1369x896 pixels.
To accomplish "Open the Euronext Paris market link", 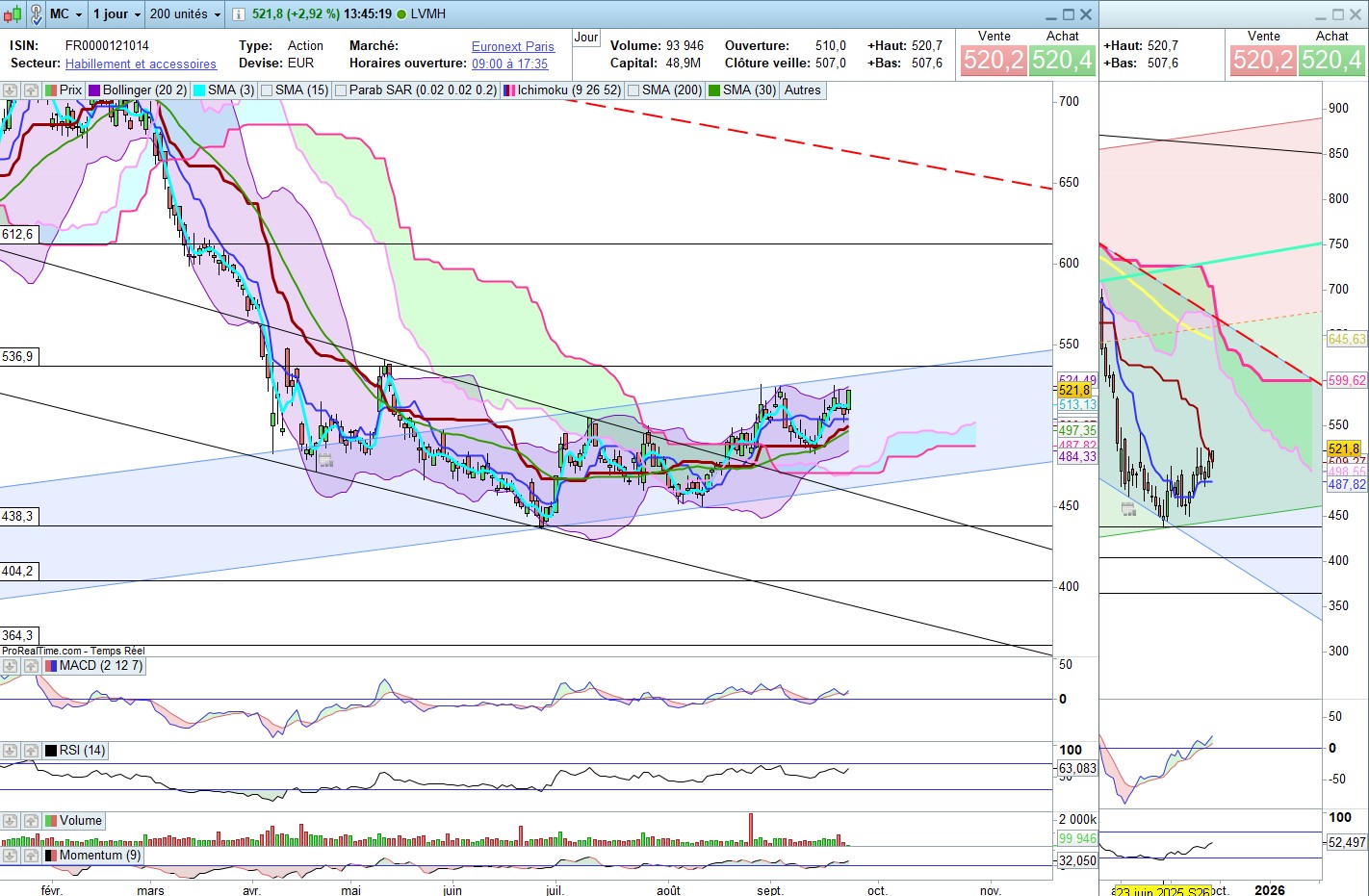I will 512,46.
